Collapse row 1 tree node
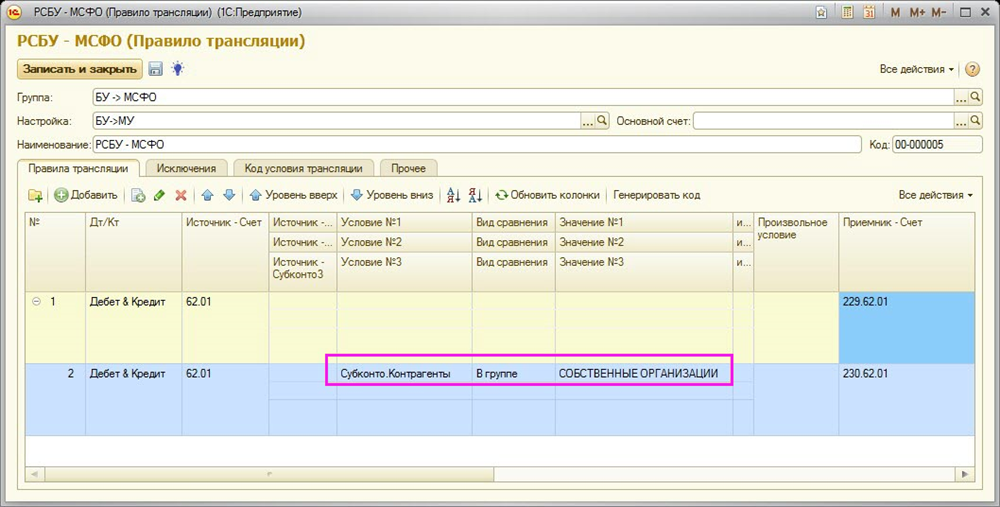Screen dimensions: 1000x507 tap(37, 301)
